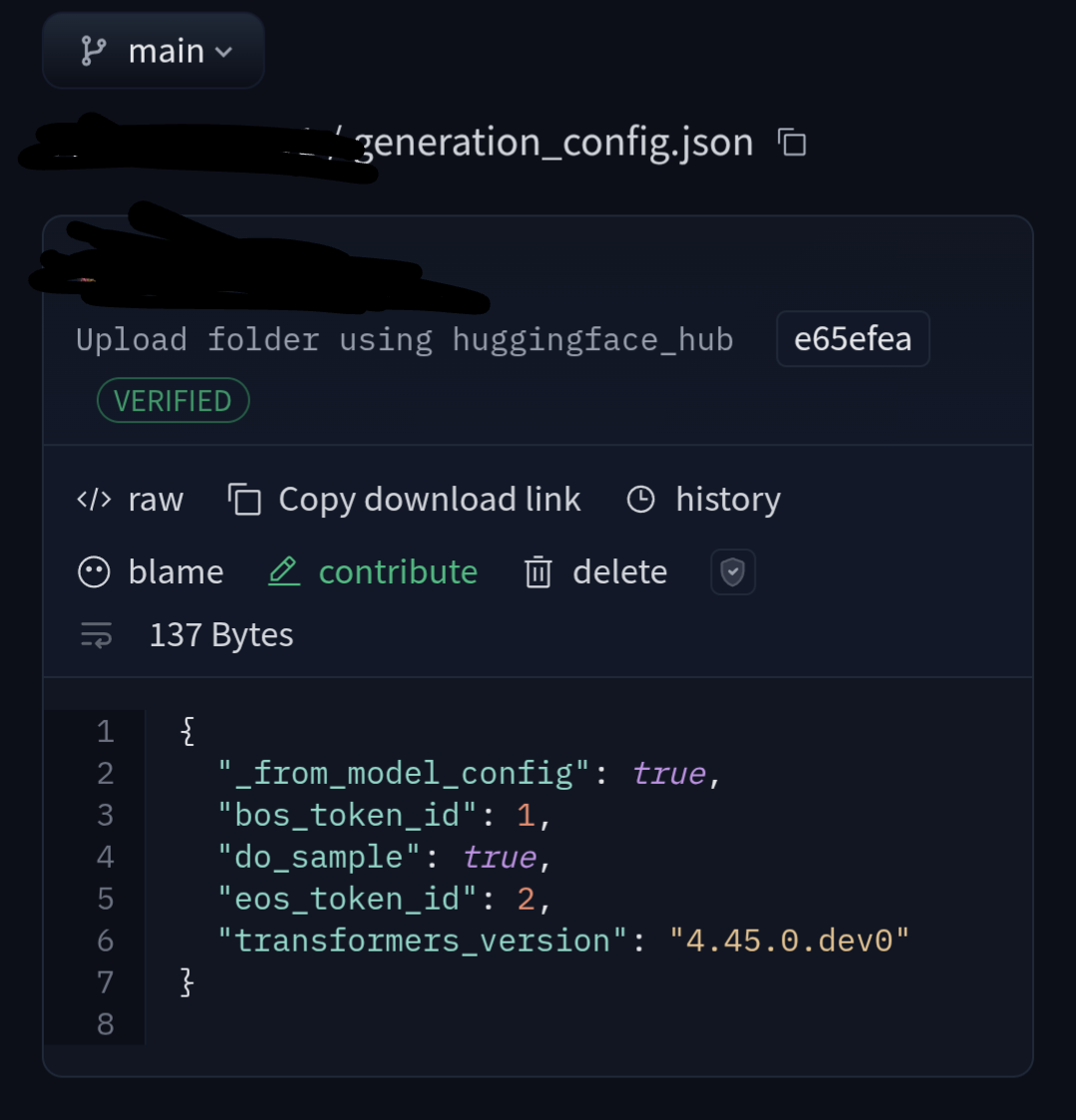Click the history clock icon

click(640, 500)
